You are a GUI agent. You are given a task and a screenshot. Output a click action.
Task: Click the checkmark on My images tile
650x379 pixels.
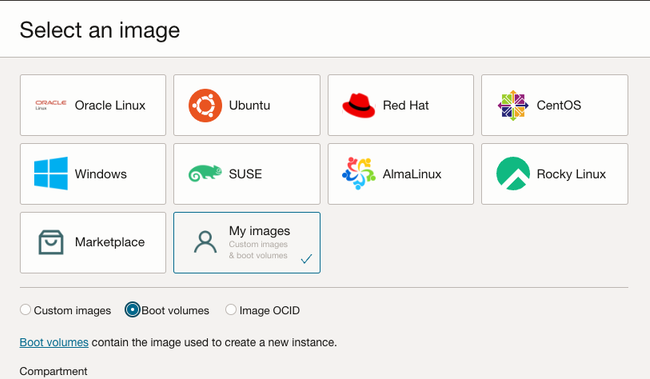(306, 259)
